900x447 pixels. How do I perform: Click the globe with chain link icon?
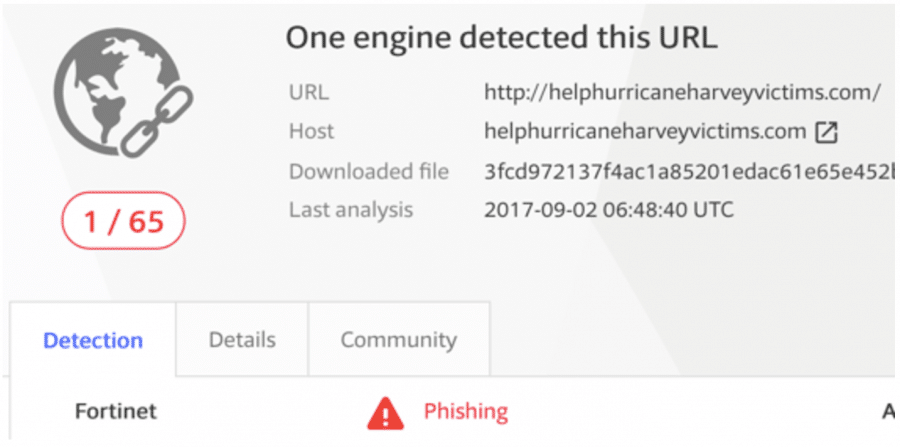click(x=123, y=93)
